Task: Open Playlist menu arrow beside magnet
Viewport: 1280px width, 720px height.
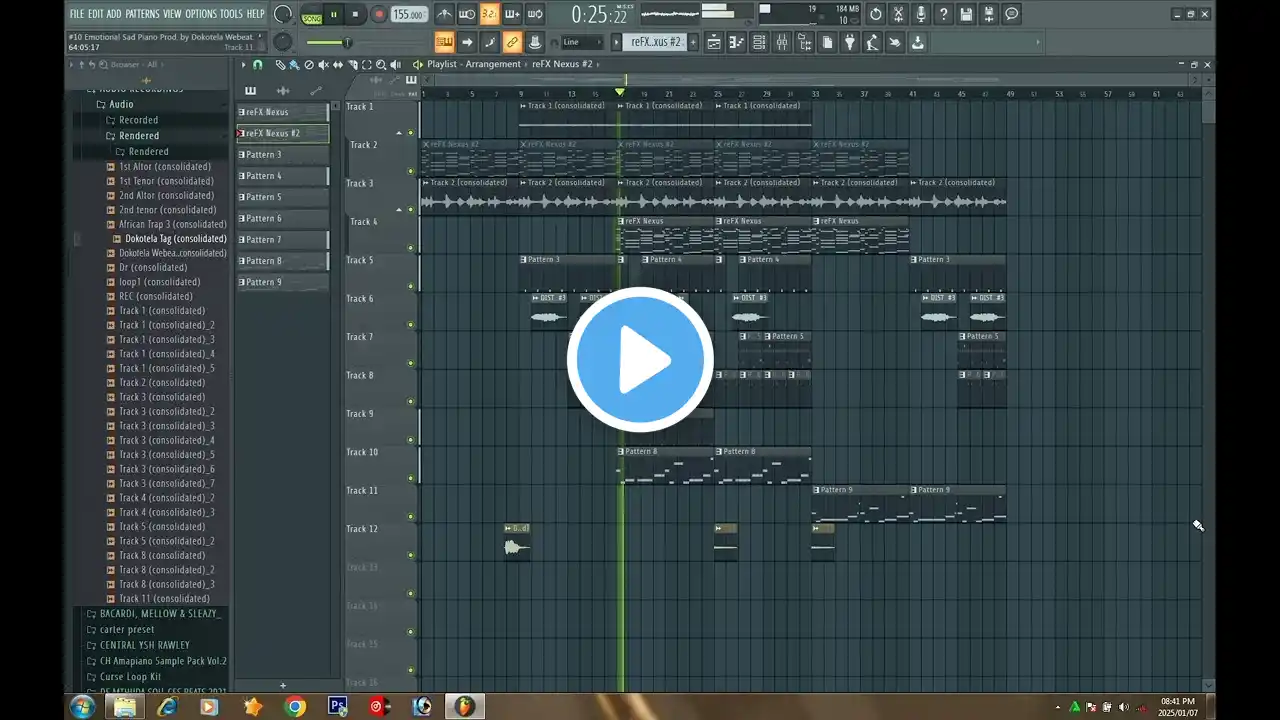Action: coord(243,64)
